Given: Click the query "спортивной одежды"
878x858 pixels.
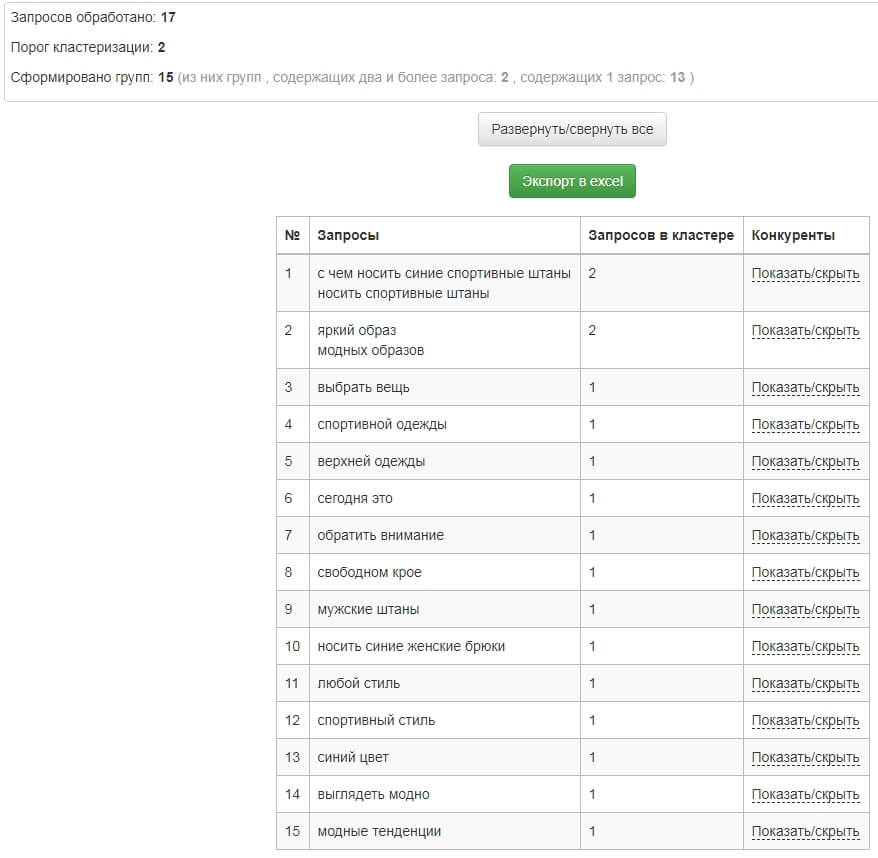Looking at the screenshot, I should (382, 425).
